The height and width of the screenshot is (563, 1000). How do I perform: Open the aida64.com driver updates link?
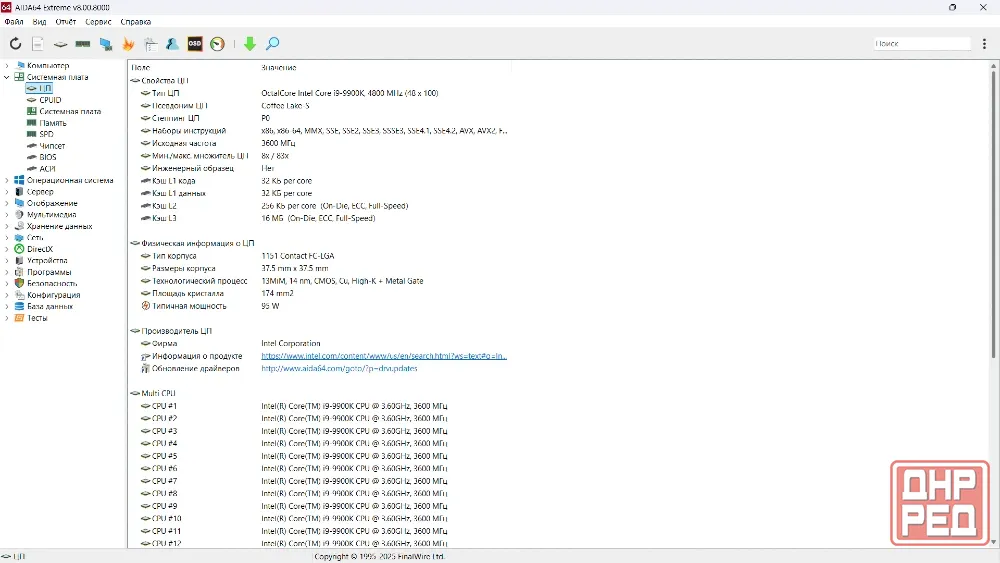click(339, 369)
